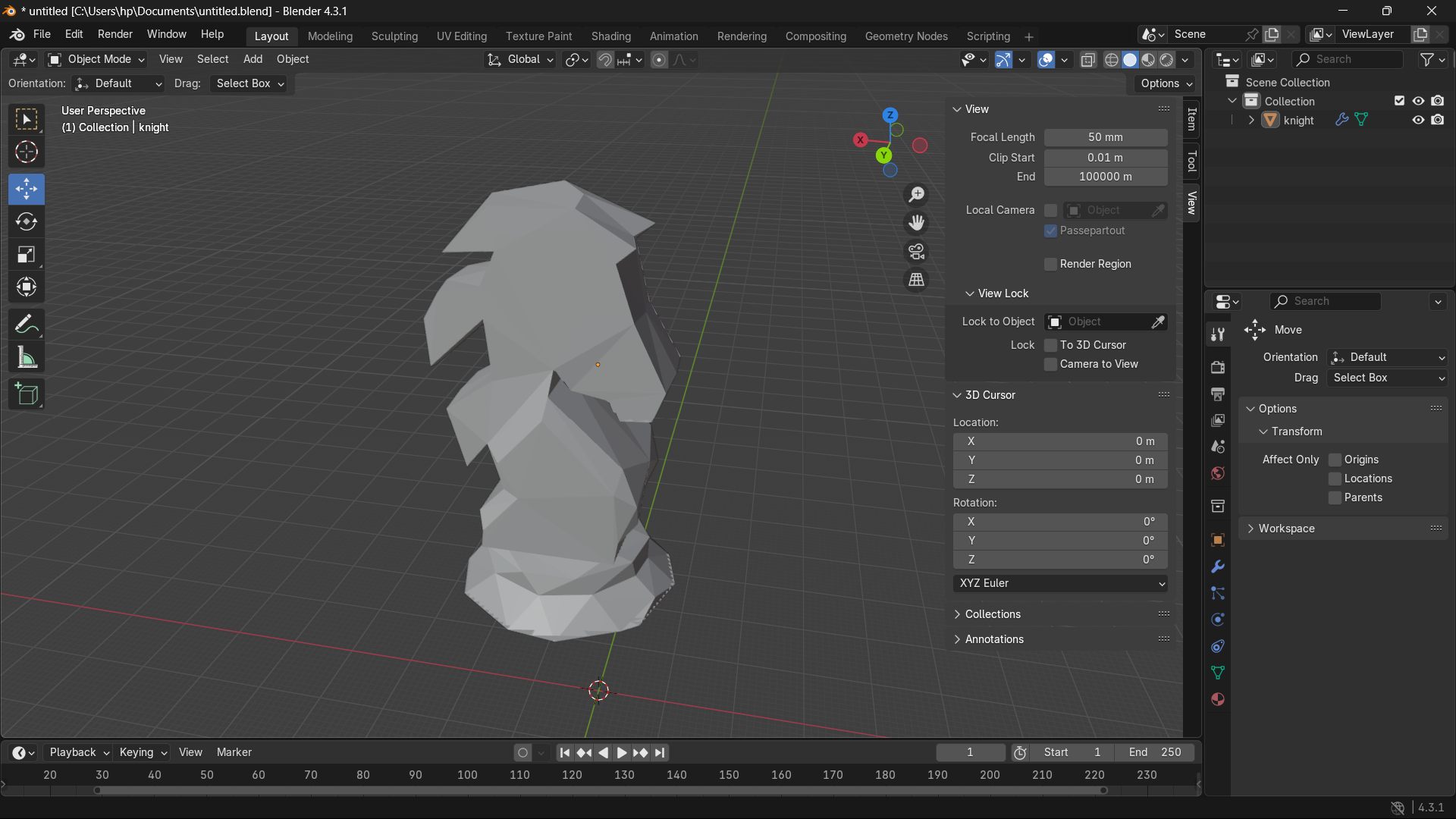Select the 3D Cursor tool

pyautogui.click(x=27, y=152)
